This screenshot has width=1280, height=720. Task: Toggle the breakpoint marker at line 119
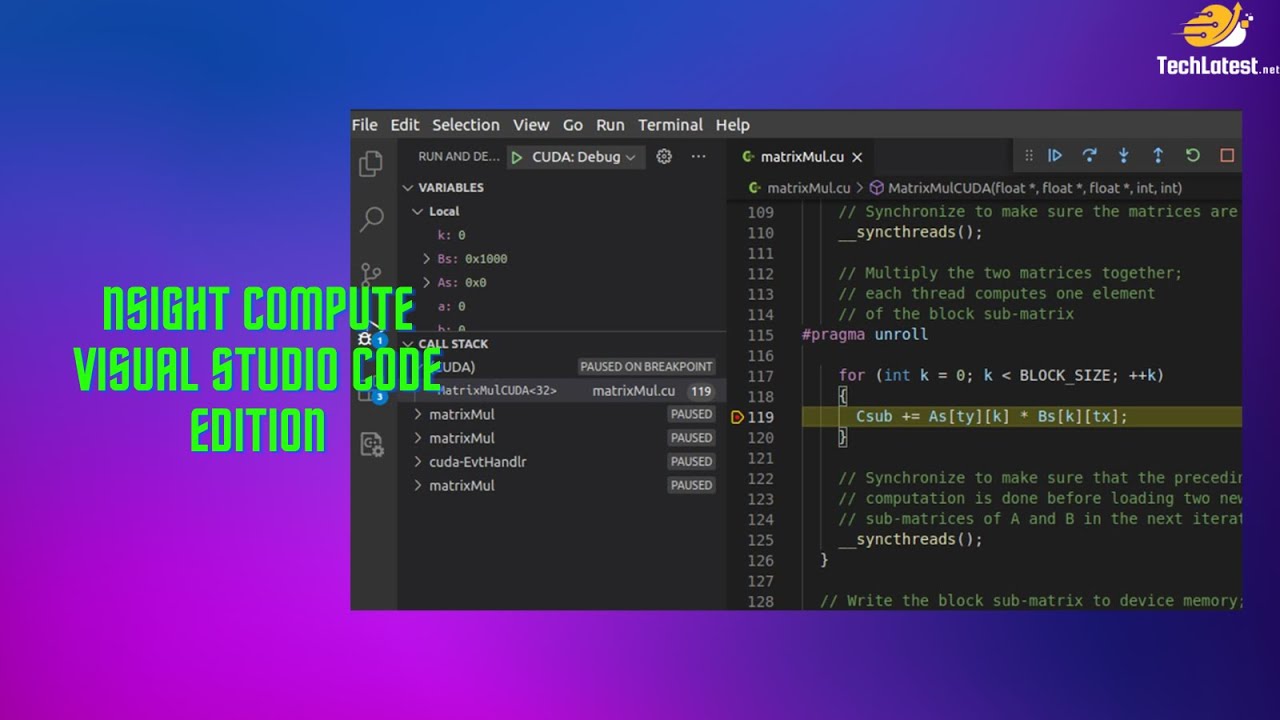pyautogui.click(x=738, y=417)
